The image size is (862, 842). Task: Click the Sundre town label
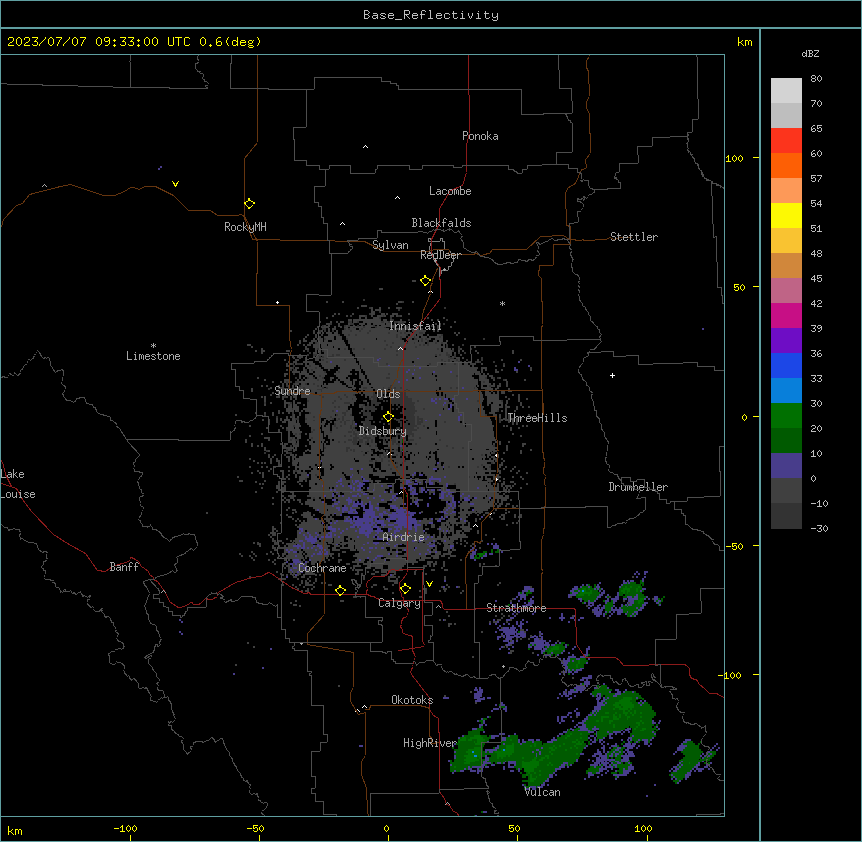292,391
